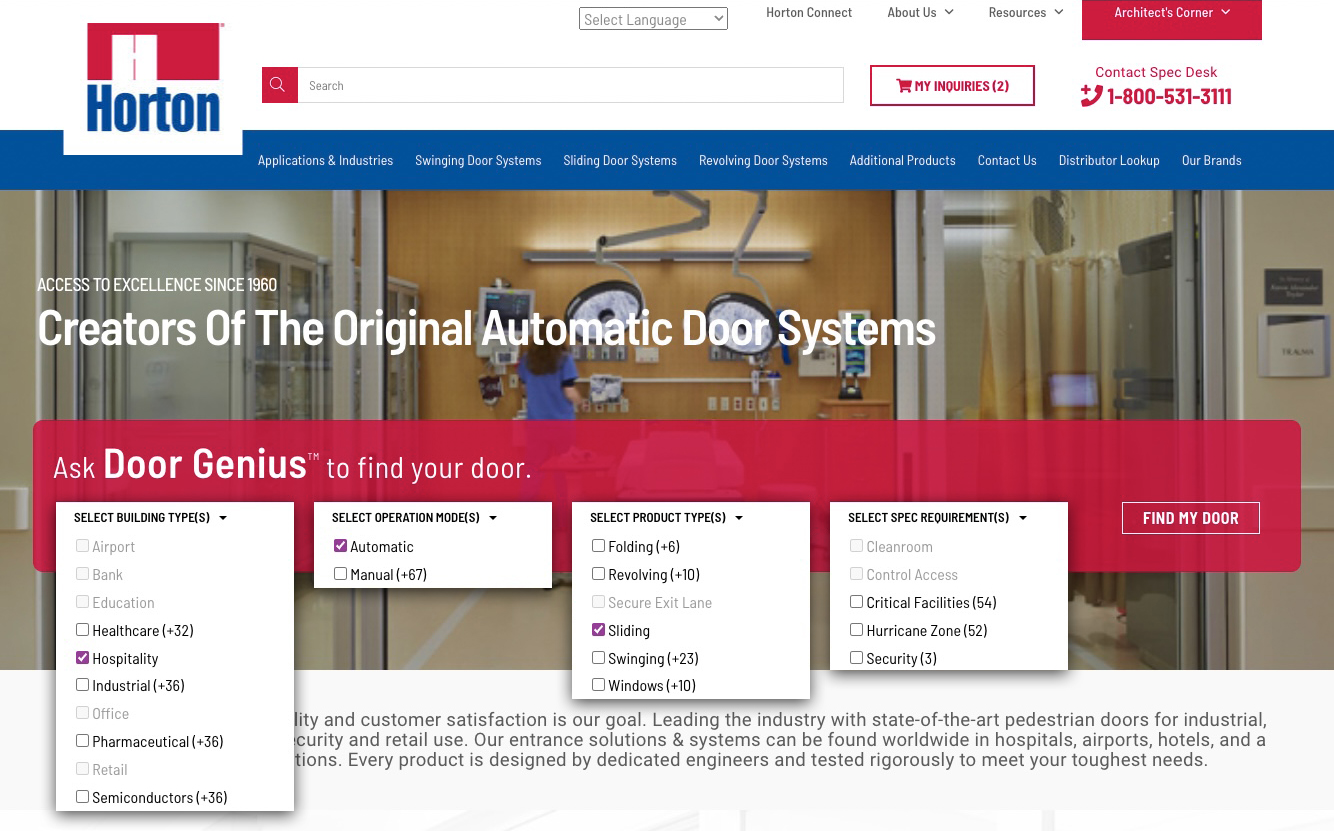This screenshot has width=1334, height=831.
Task: Open the Sliding Door Systems menu
Action: click(x=619, y=160)
